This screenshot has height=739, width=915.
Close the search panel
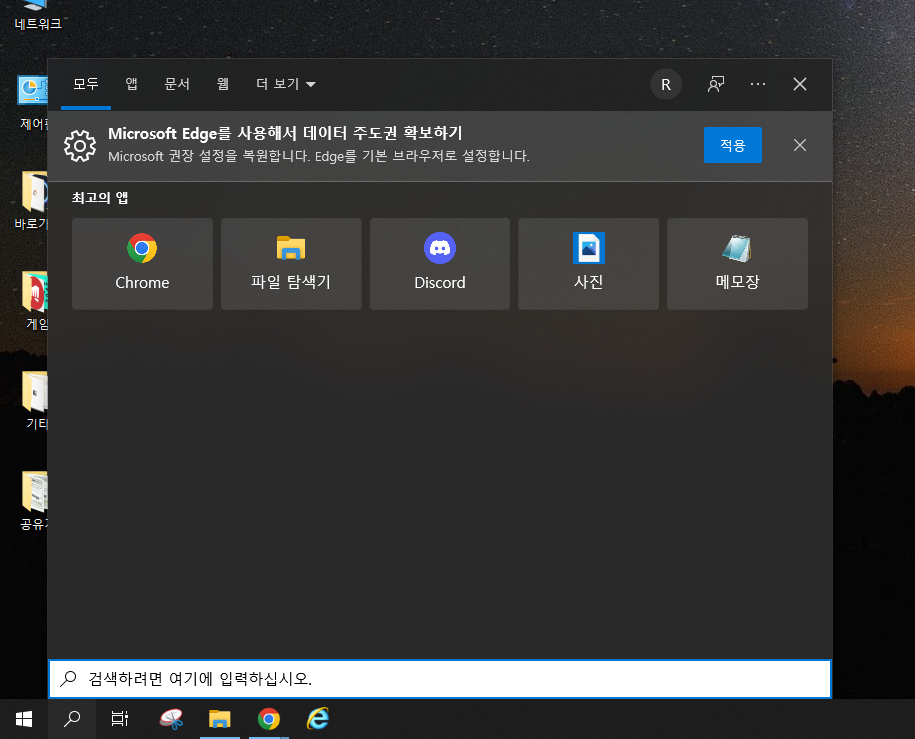799,85
